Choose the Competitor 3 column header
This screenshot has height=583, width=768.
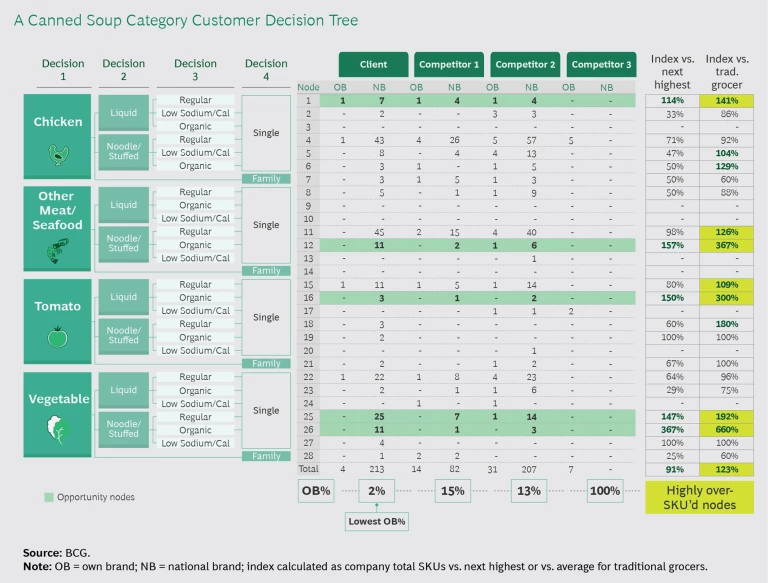click(x=600, y=65)
